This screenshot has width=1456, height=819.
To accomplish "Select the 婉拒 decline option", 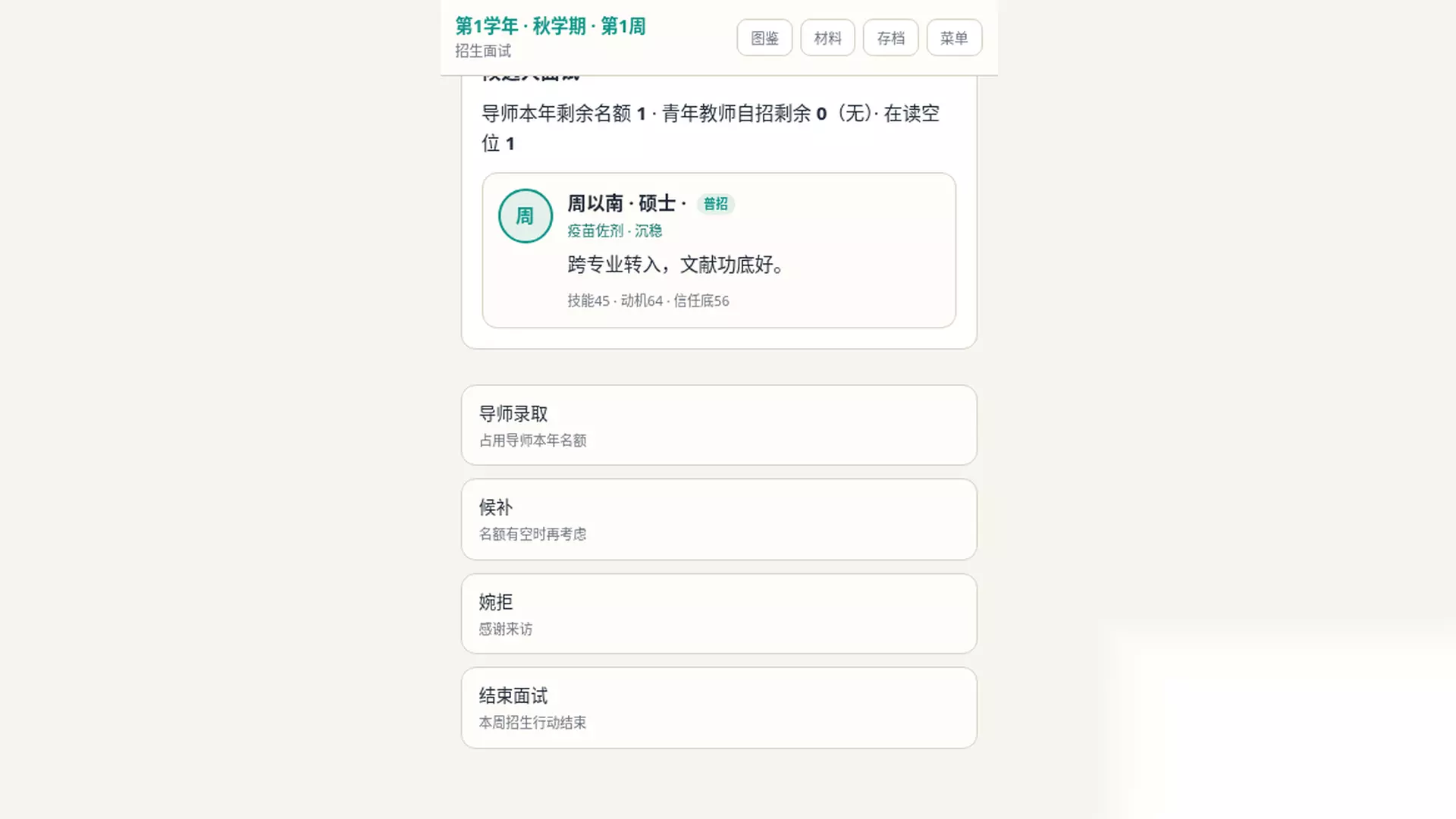I will tap(719, 613).
